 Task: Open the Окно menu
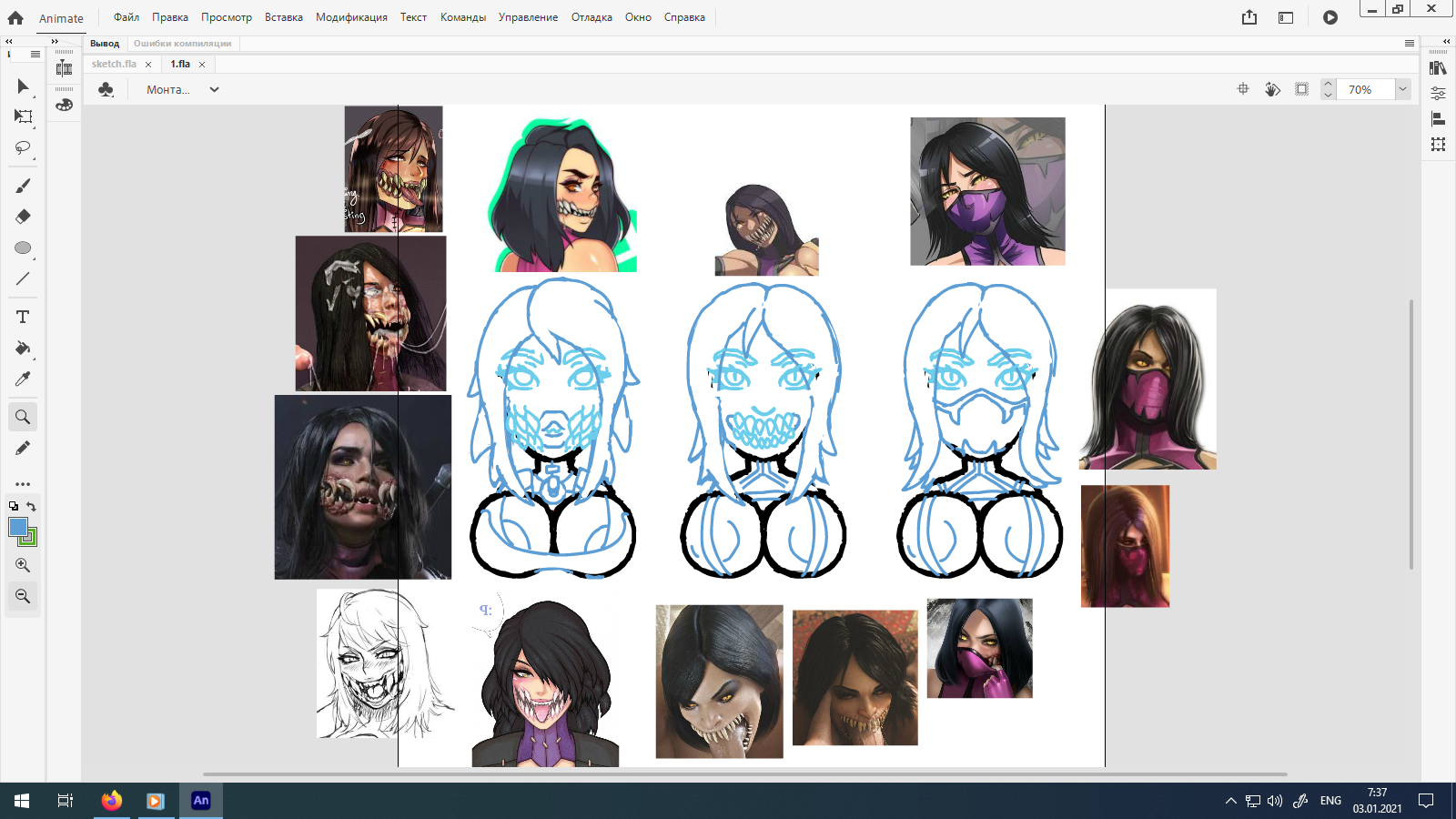[x=638, y=17]
